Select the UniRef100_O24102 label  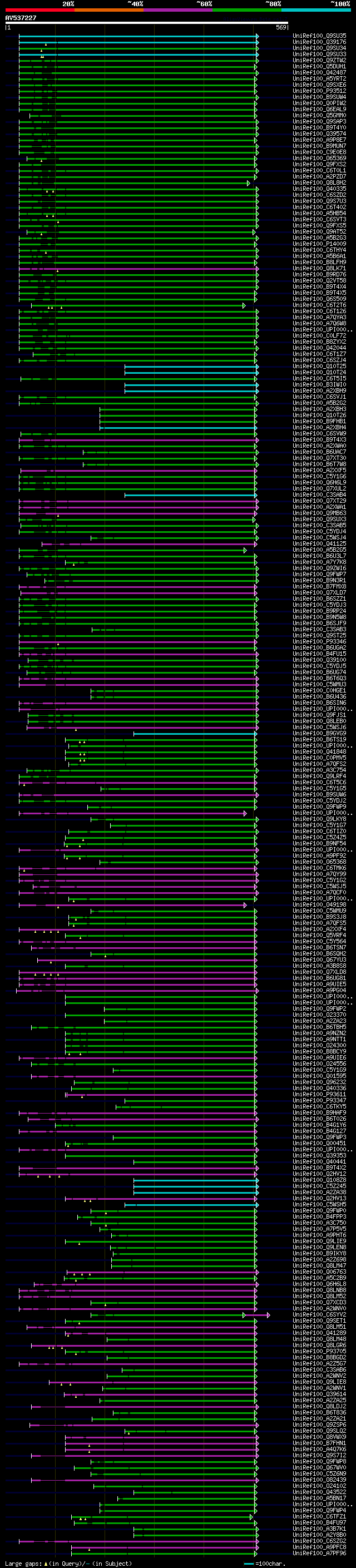319,1486
